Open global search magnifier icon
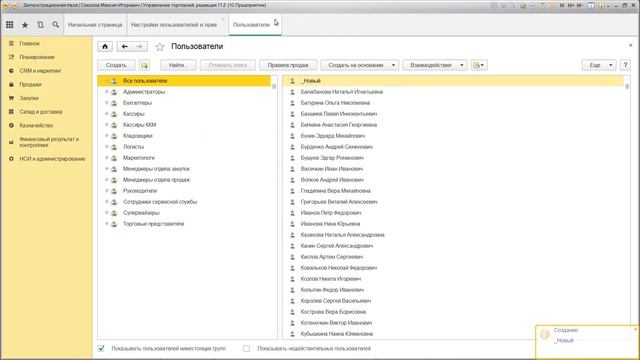640x360 pixels. point(56,25)
